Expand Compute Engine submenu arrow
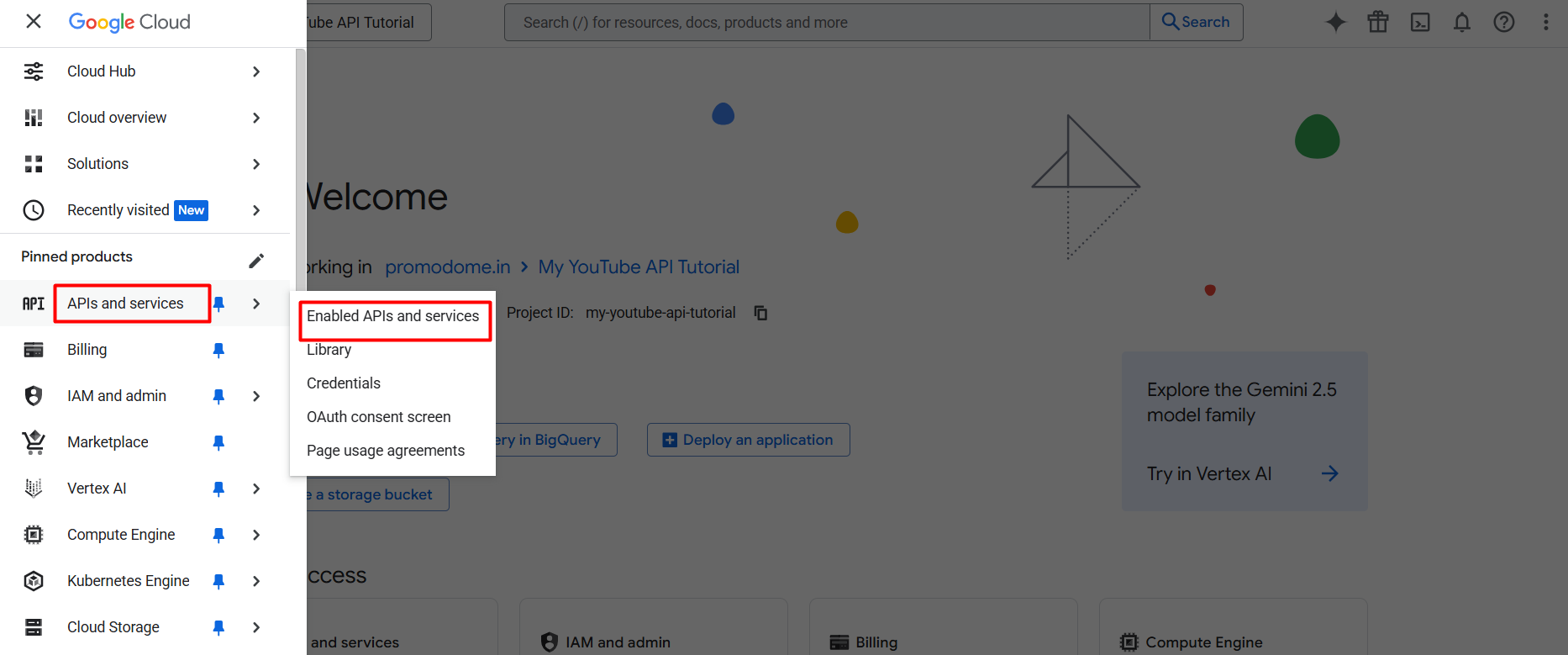The width and height of the screenshot is (1568, 655). point(256,535)
